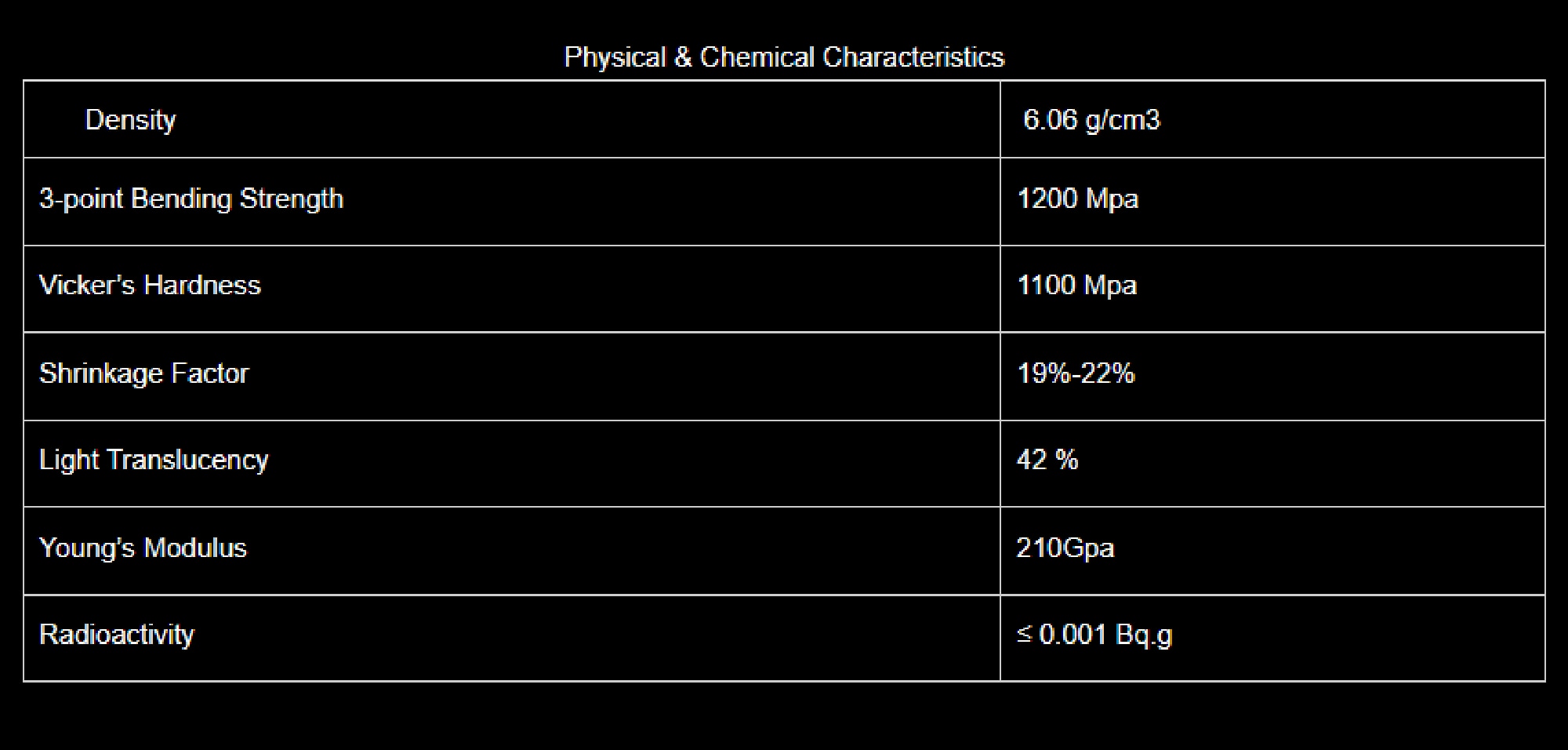Click the Young's Modulus label
The image size is (1568, 750).
pyautogui.click(x=143, y=548)
